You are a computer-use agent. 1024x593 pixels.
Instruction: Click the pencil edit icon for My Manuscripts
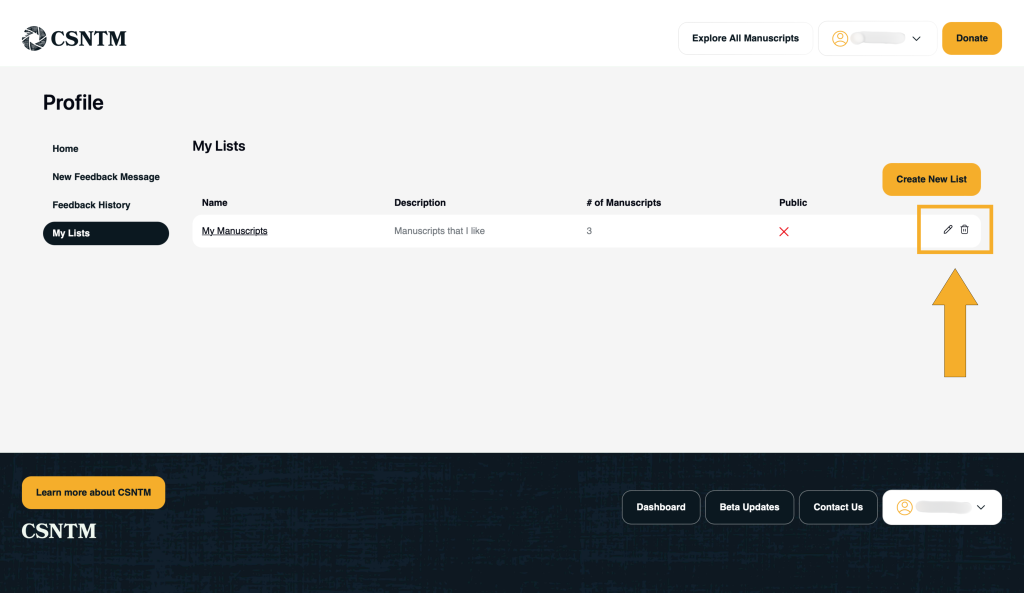948,230
